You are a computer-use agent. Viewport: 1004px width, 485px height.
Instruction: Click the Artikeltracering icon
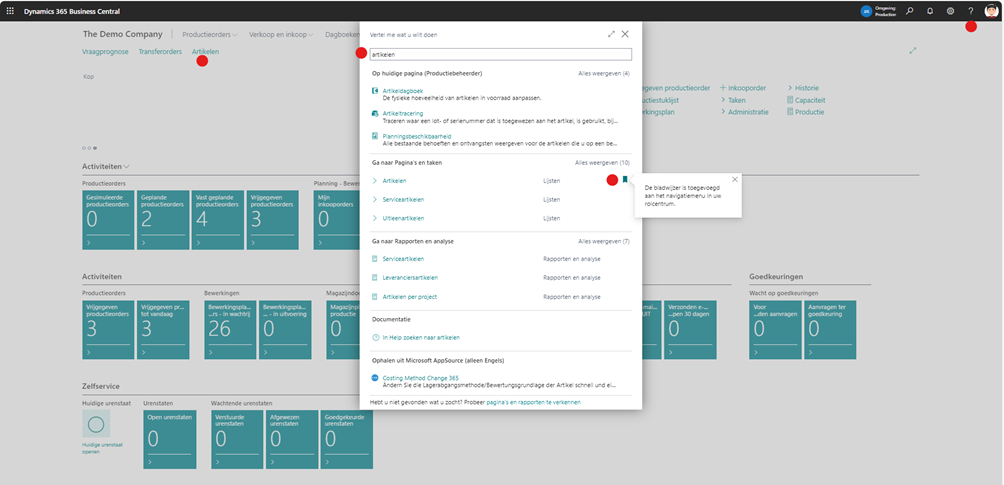click(375, 113)
